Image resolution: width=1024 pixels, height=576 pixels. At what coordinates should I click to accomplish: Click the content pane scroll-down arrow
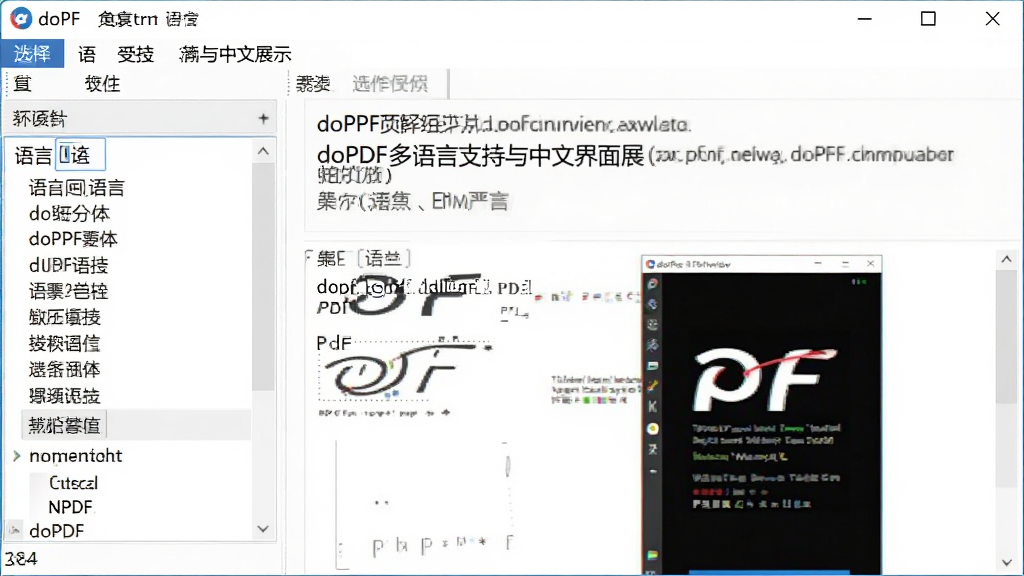tap(1006, 562)
